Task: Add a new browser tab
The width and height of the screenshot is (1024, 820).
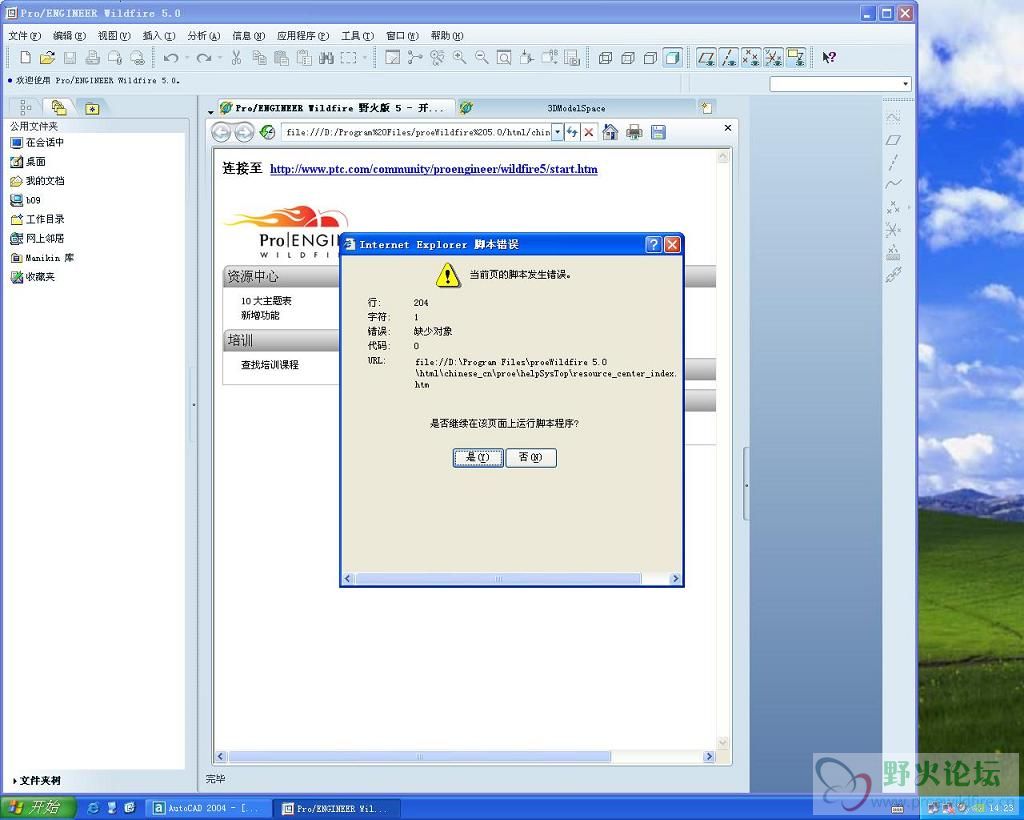Action: pyautogui.click(x=706, y=108)
